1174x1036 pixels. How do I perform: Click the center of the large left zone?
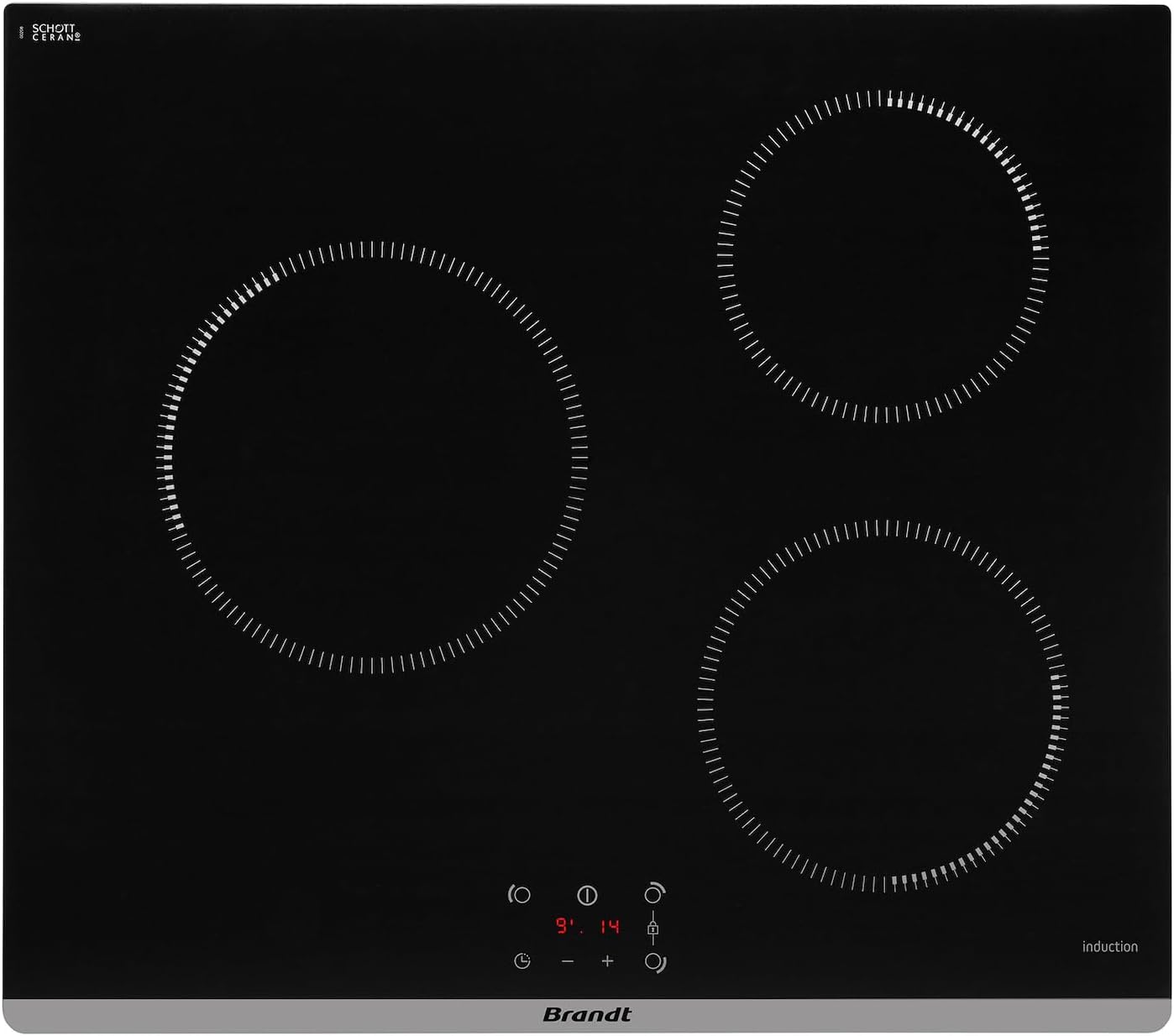372,458
